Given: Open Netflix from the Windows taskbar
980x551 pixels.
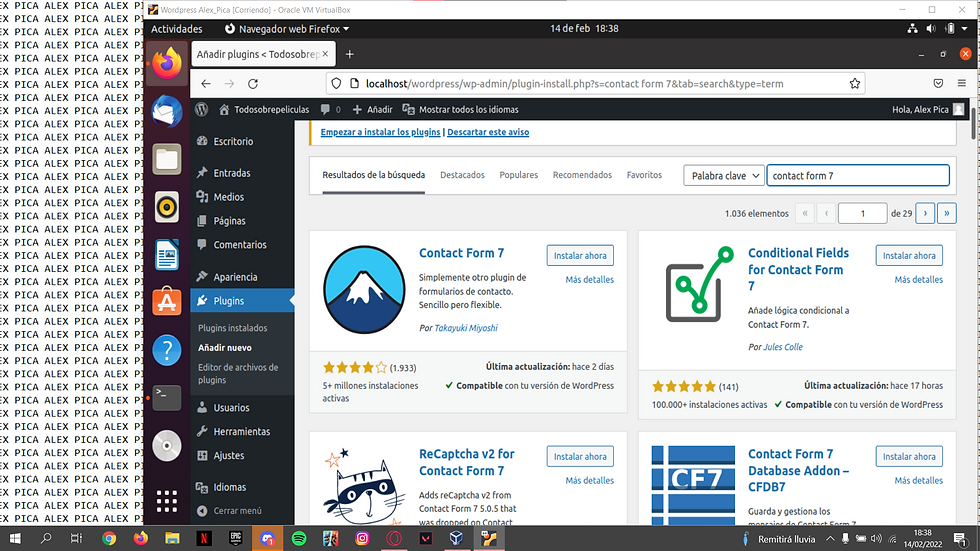Looking at the screenshot, I should click(204, 539).
